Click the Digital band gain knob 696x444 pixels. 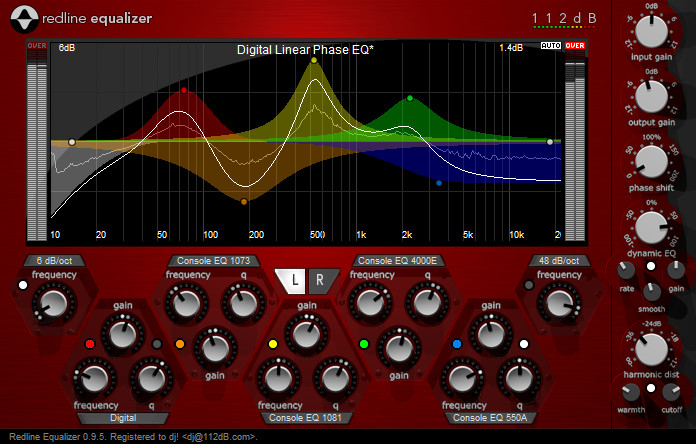tap(123, 335)
